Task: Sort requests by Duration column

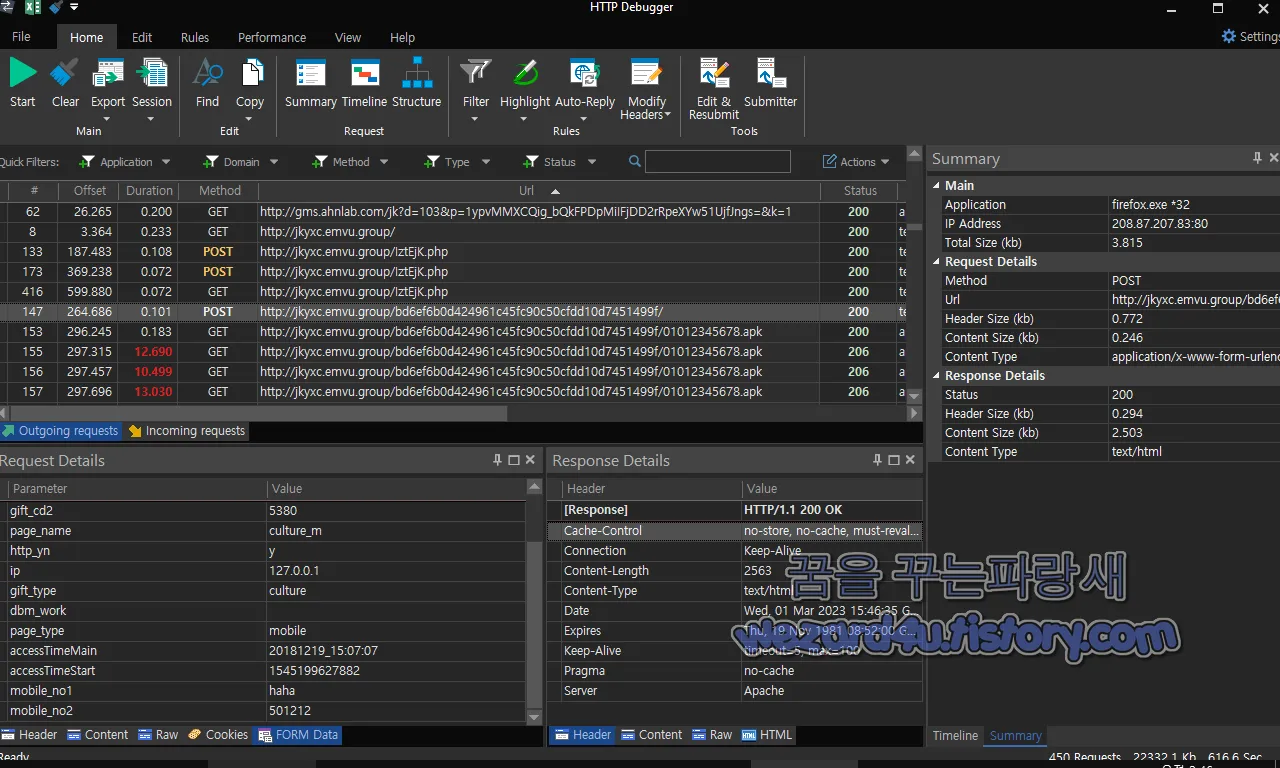Action: tap(149, 190)
